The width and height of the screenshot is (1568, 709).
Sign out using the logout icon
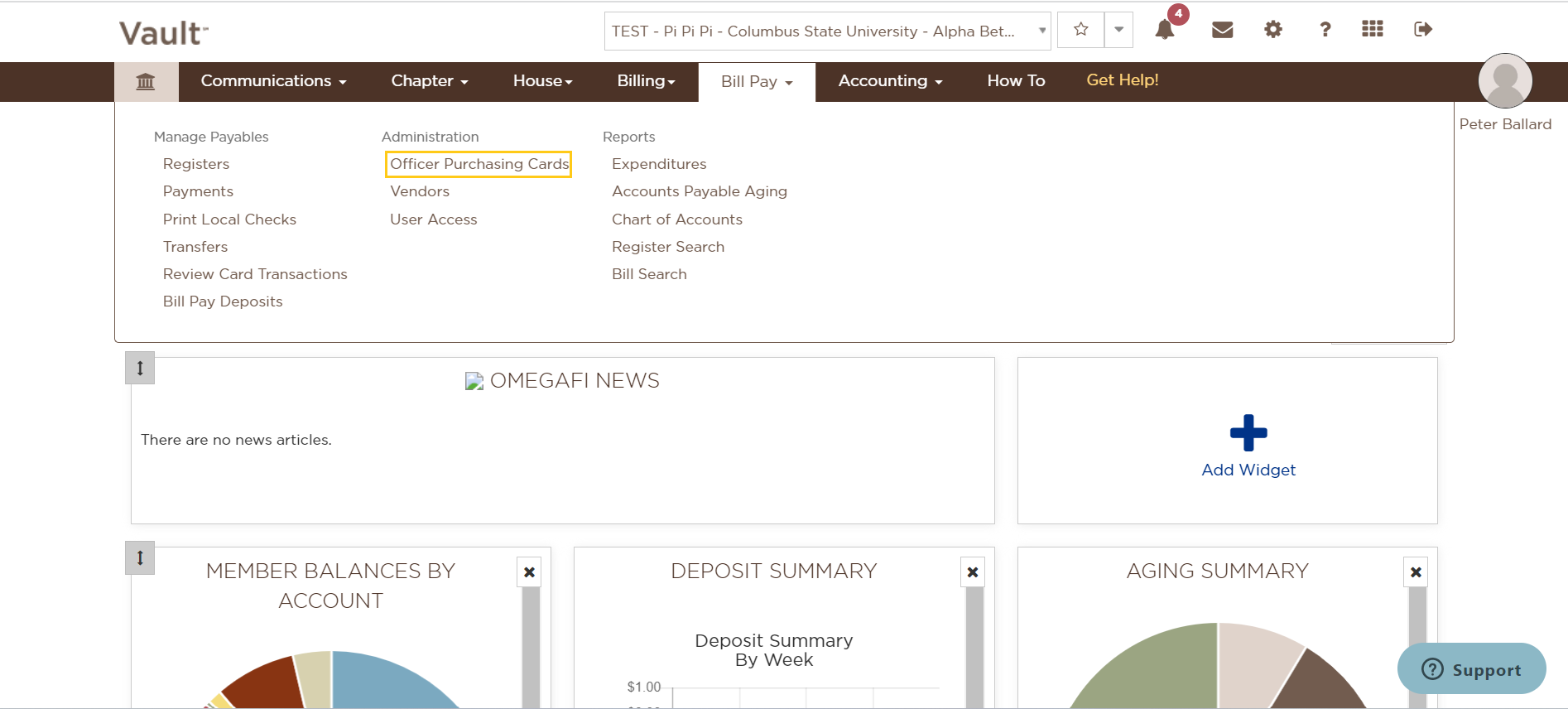[x=1423, y=30]
